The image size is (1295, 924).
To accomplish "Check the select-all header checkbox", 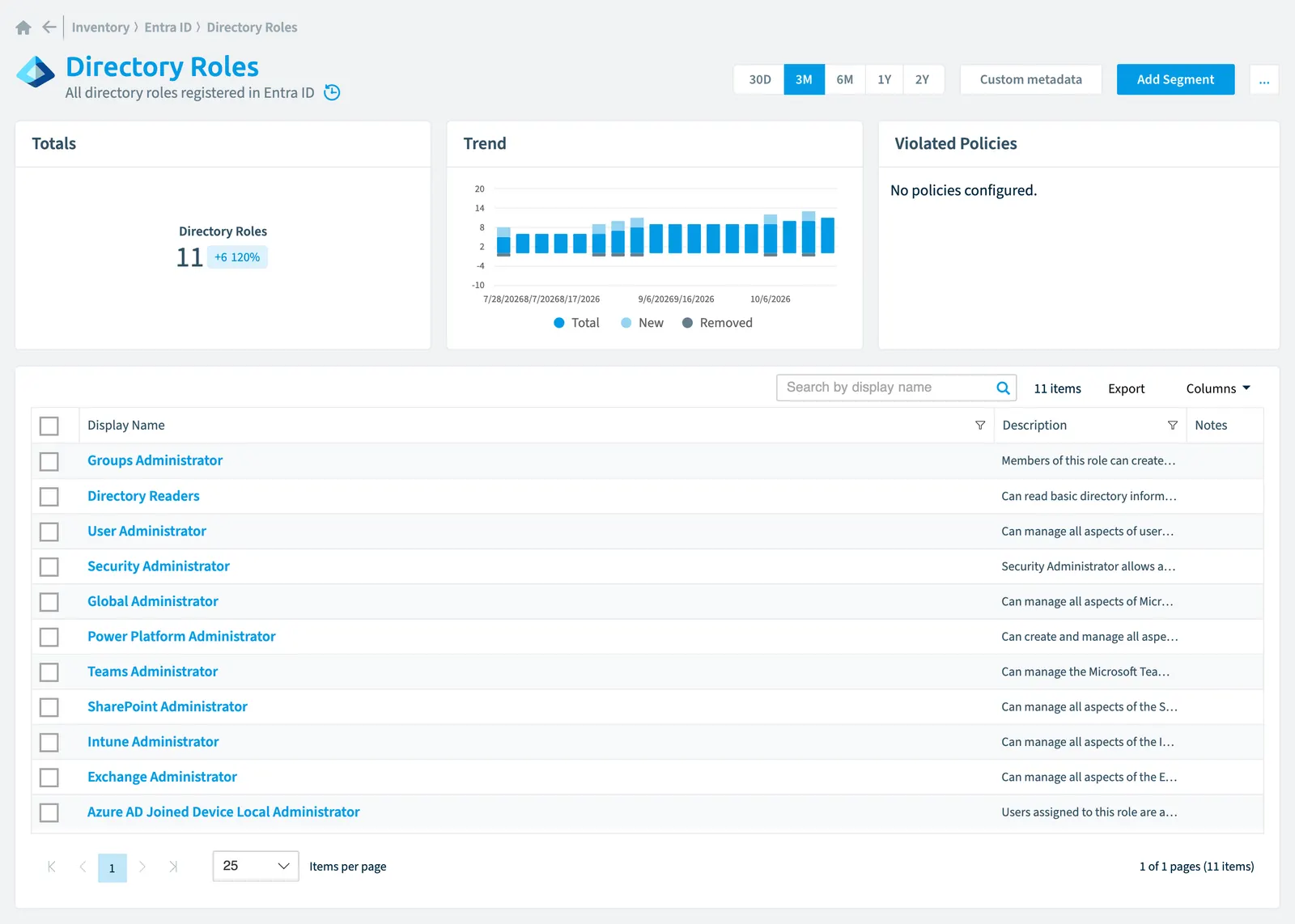I will click(x=49, y=426).
